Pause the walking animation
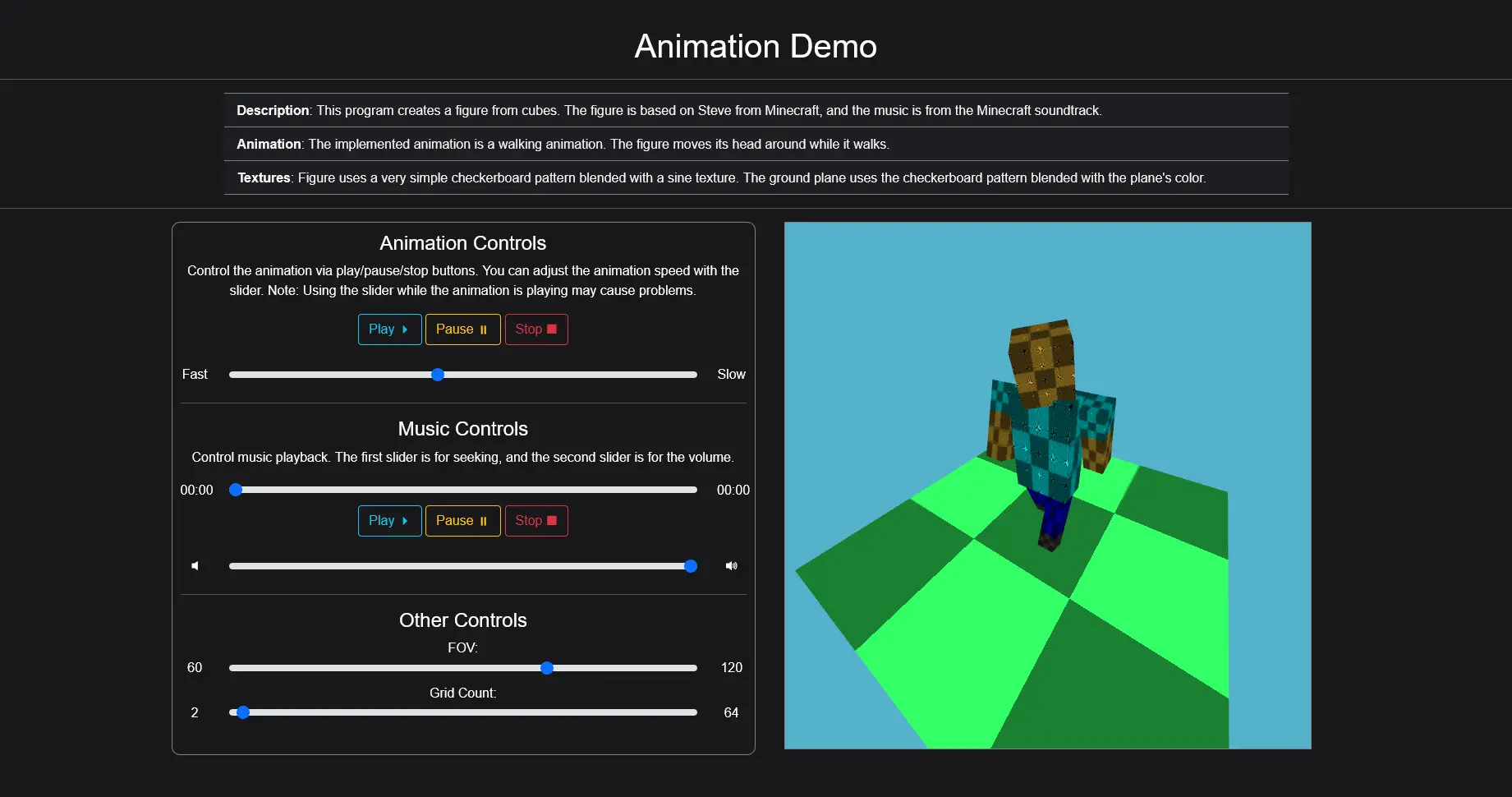This screenshot has width=1512, height=797. pyautogui.click(x=462, y=329)
